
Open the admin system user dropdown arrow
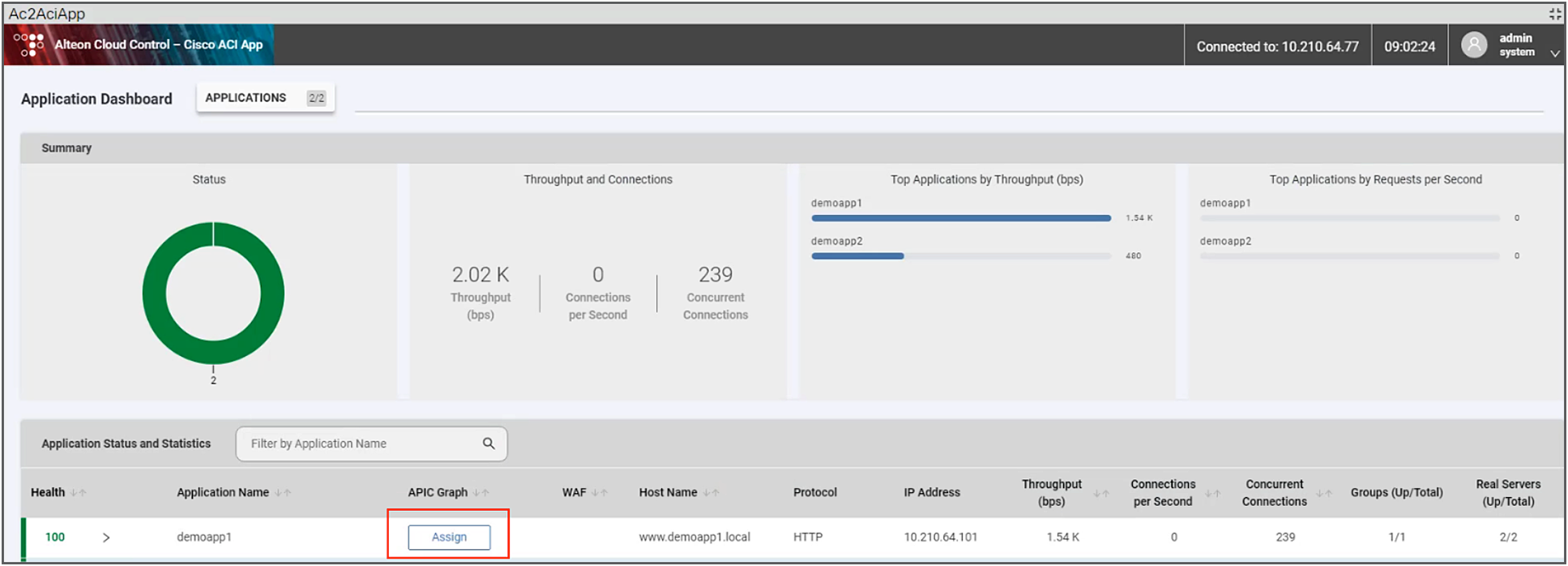coord(1554,54)
